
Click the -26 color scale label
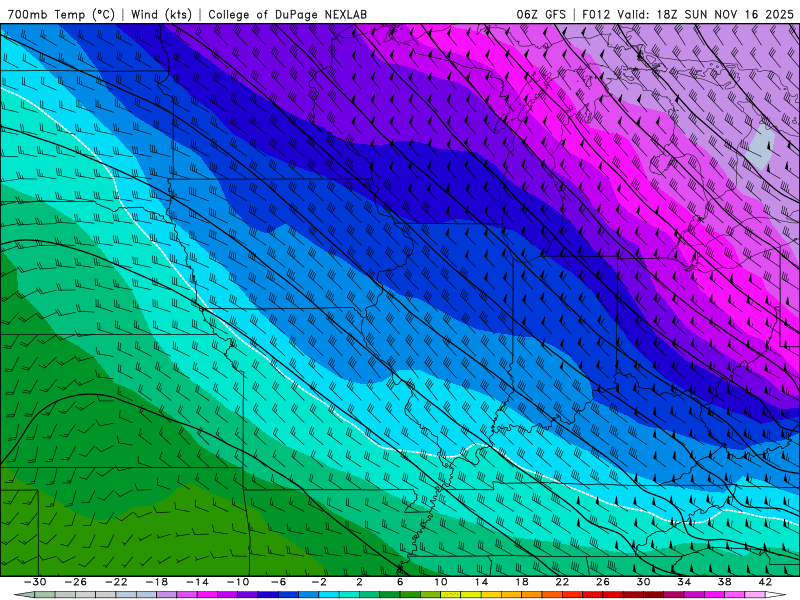coord(76,582)
